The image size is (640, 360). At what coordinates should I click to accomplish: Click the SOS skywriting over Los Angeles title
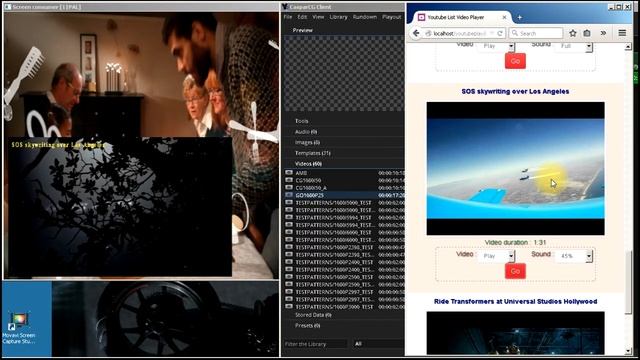[x=515, y=91]
